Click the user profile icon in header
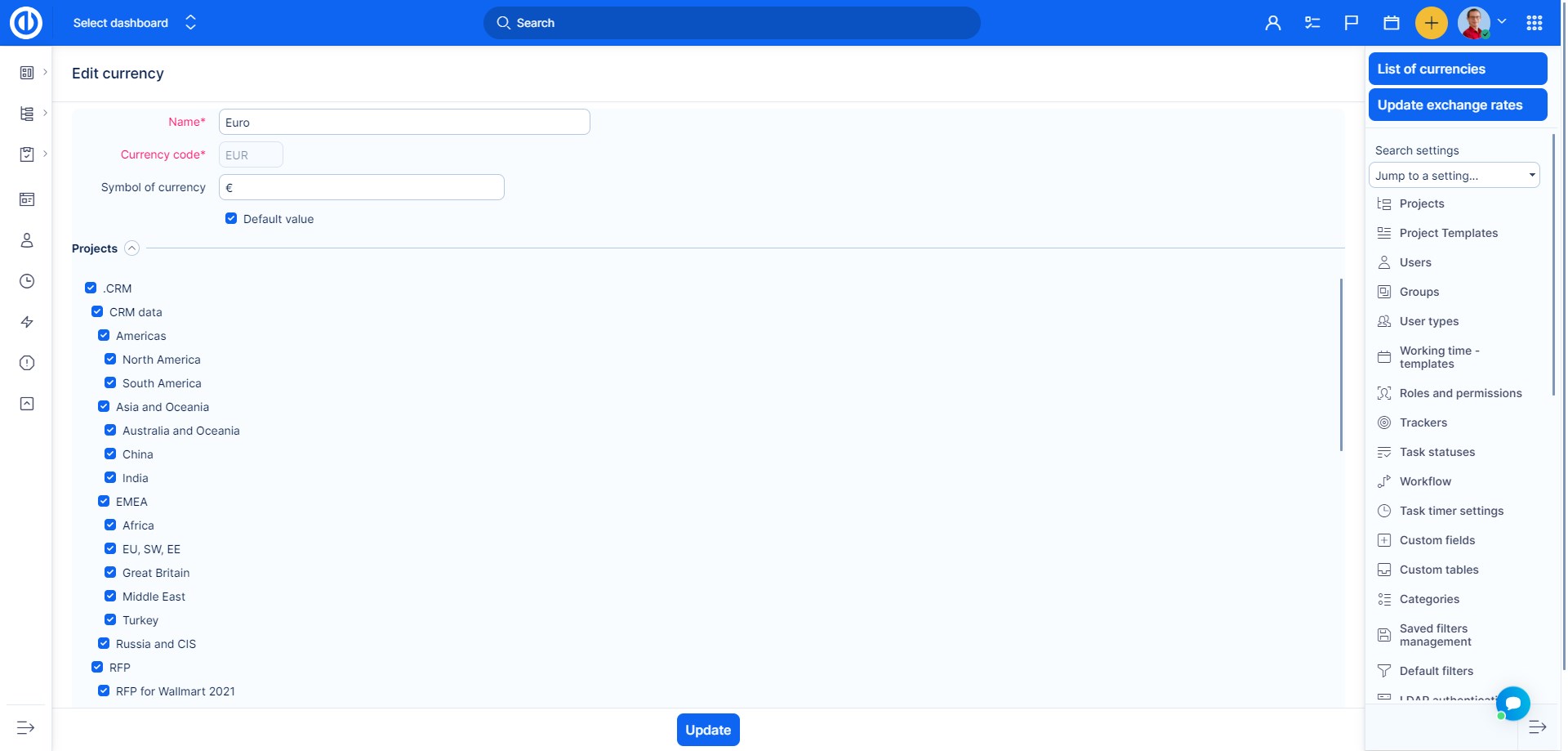This screenshot has width=1568, height=751. 1272,23
